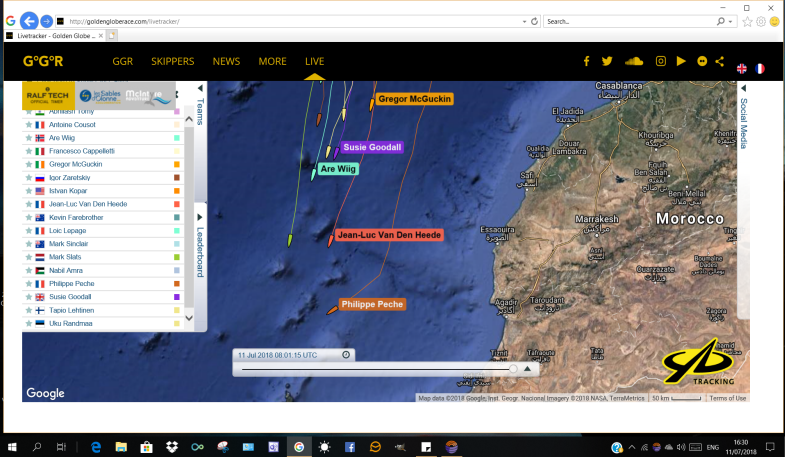
Task: Toggle favorite star for Philippe Peche
Action: [x=28, y=283]
